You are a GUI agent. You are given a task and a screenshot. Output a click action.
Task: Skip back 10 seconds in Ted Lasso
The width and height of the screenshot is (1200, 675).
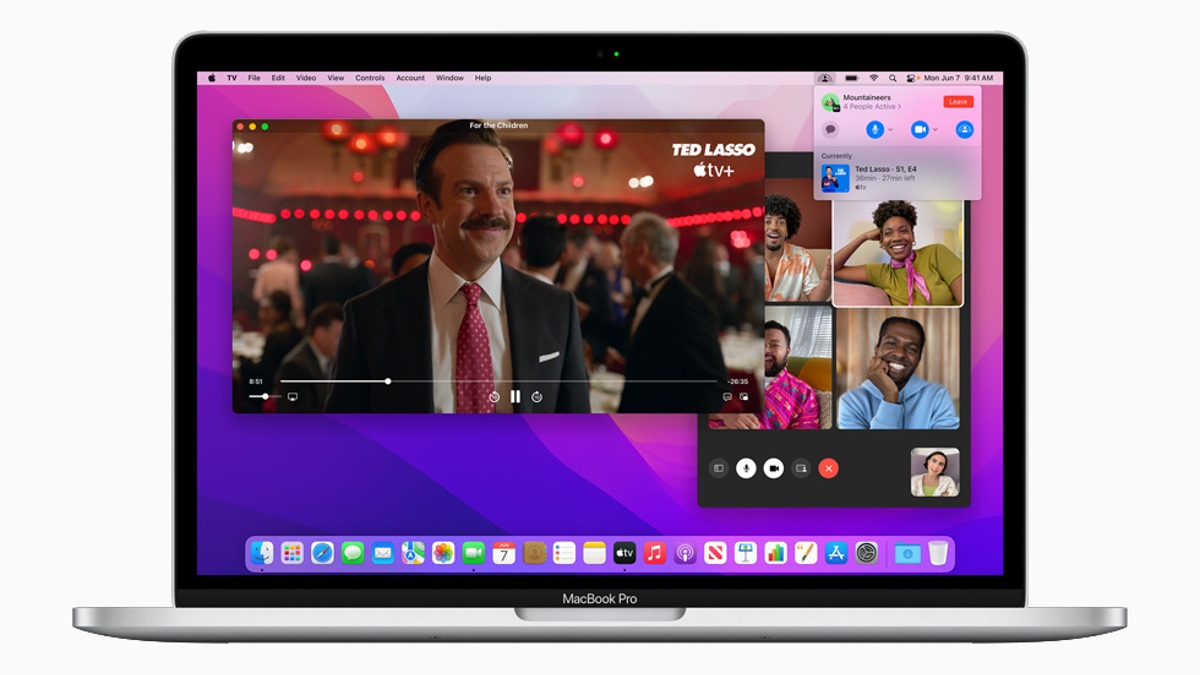[495, 396]
